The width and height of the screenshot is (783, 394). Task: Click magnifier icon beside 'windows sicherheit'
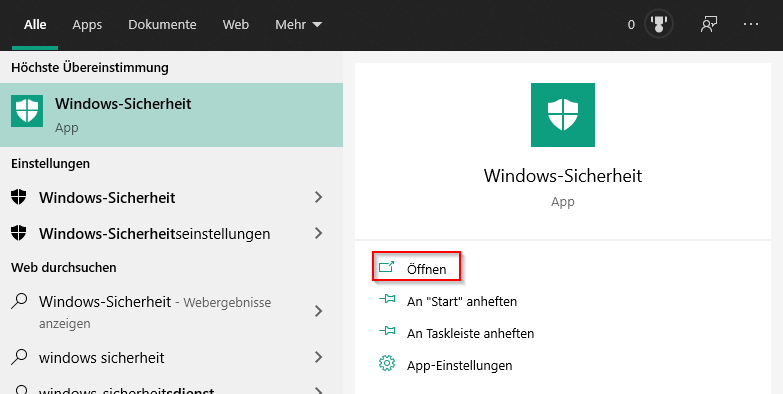click(18, 357)
